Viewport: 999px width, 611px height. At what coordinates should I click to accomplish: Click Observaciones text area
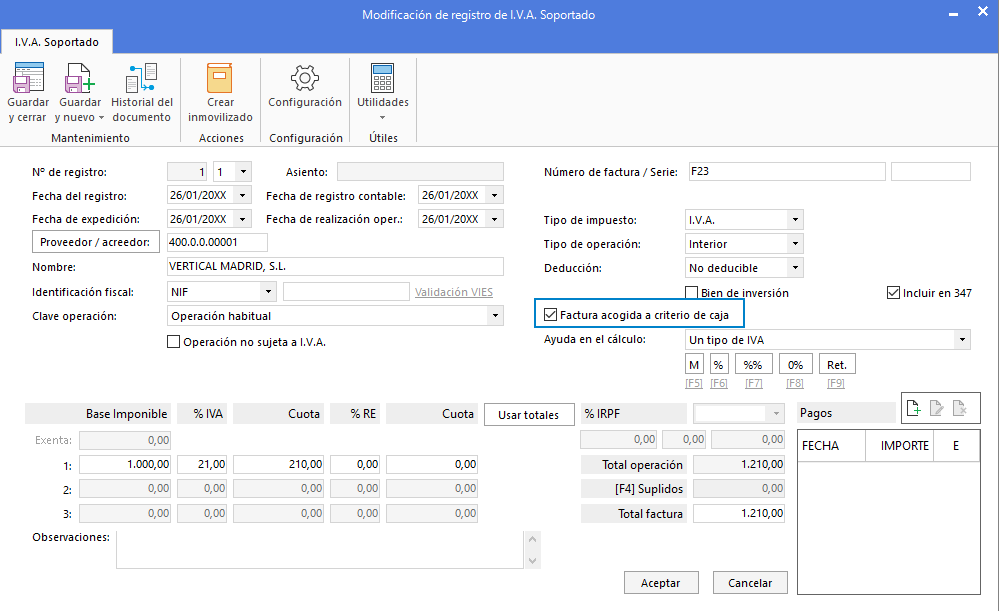(320, 549)
